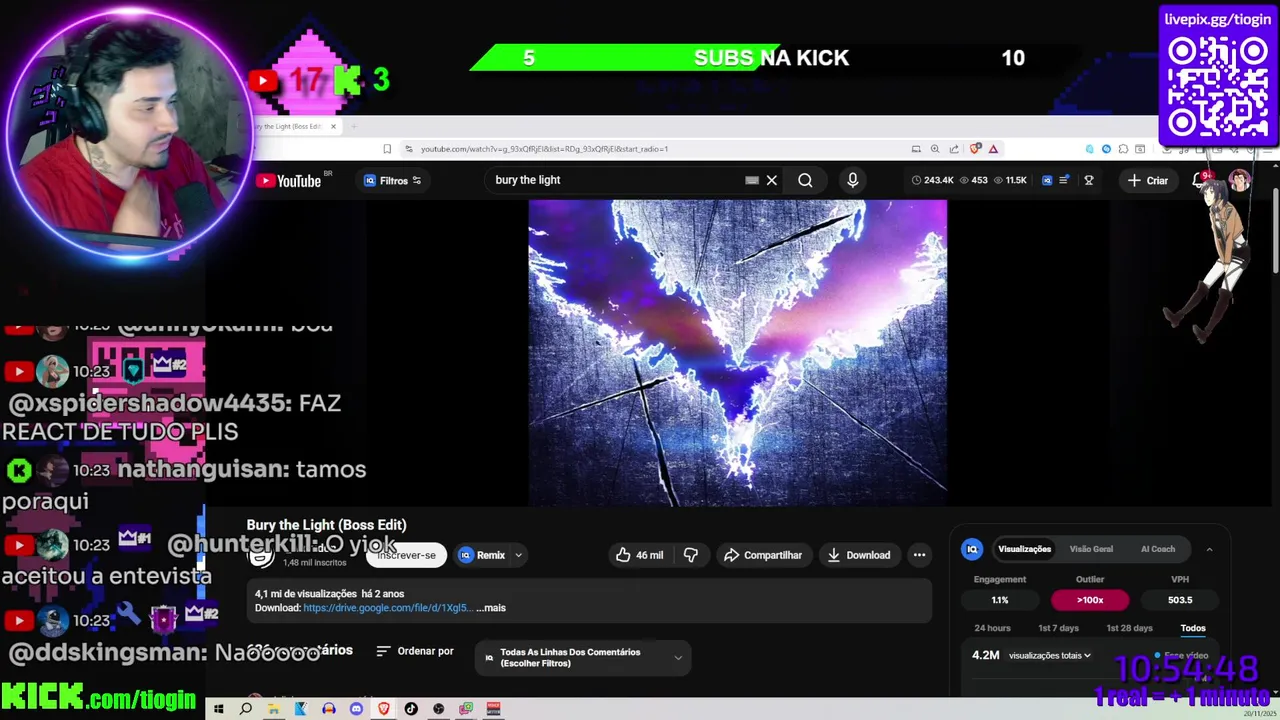Open File Explorer from the taskbar

pos(273,709)
